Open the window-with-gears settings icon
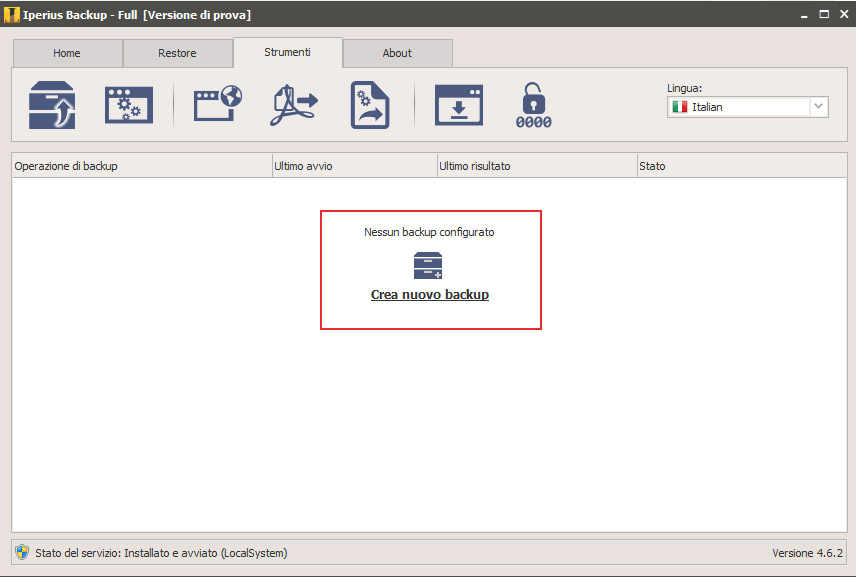 (x=129, y=105)
